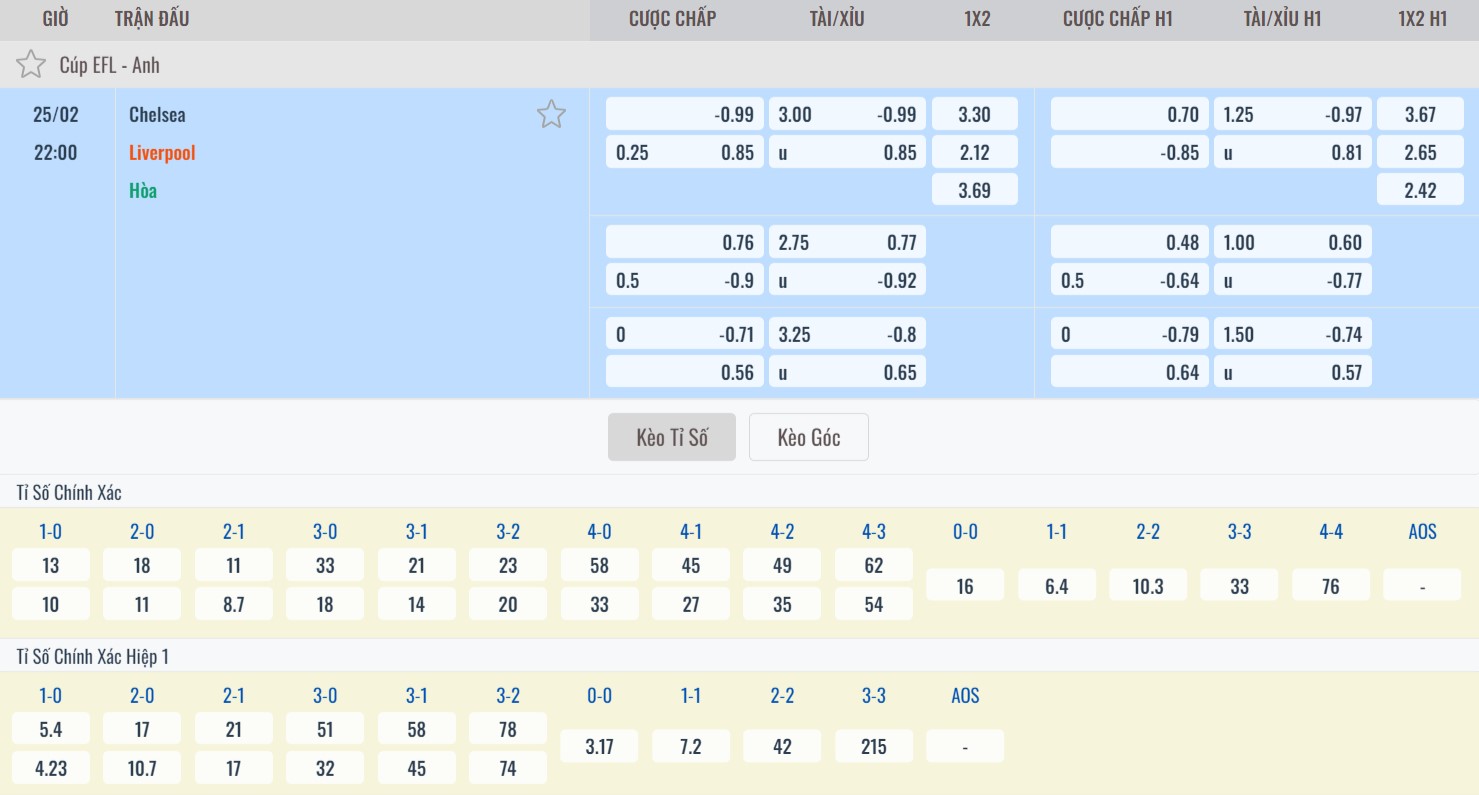Select full-time correct score 1-1 at 6.4
Screen dimensions: 1479x795
pos(1056,585)
